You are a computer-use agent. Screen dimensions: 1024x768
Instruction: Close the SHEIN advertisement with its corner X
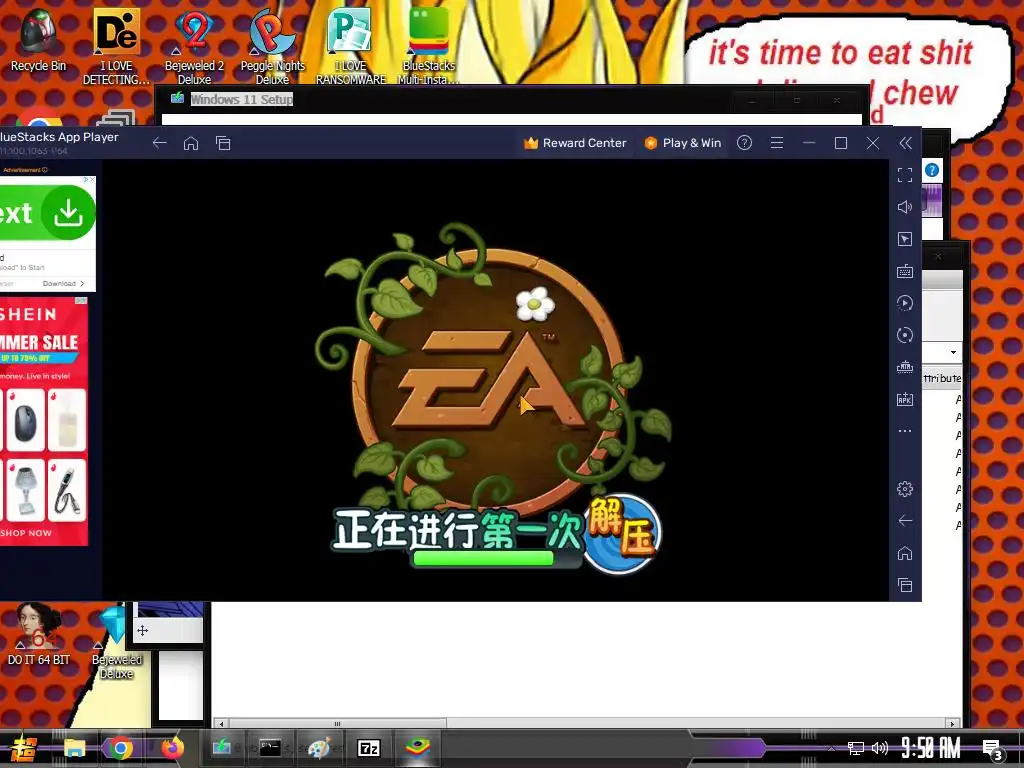(x=84, y=300)
